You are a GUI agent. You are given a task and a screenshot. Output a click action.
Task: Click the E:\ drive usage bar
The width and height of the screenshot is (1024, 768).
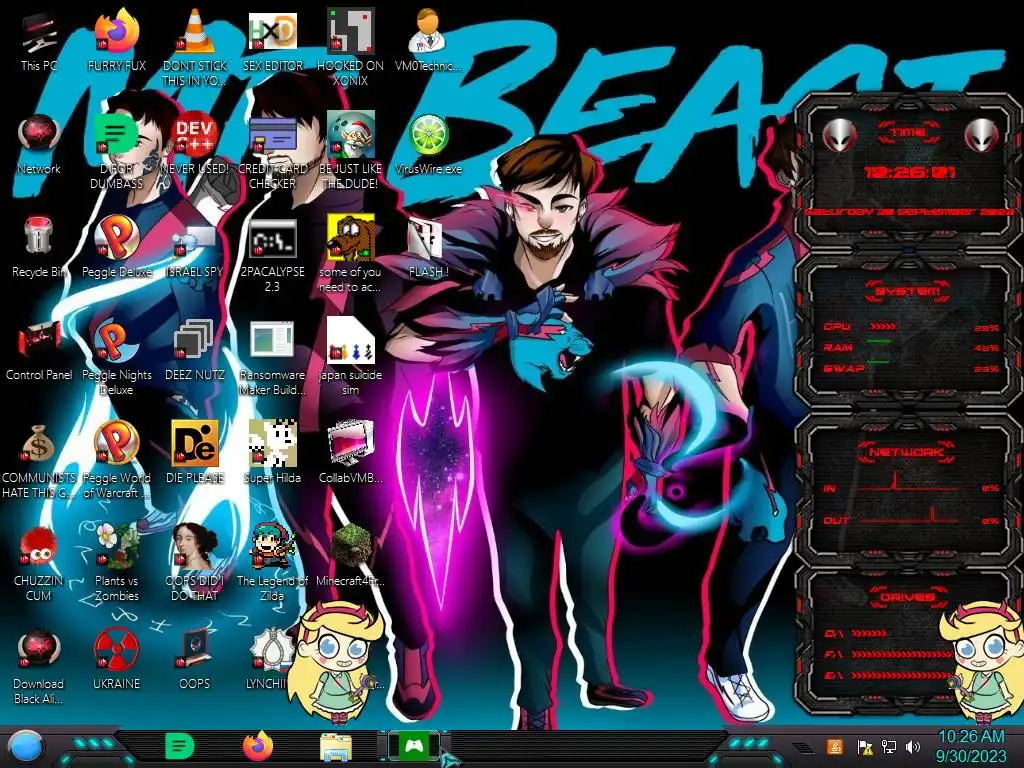[x=903, y=675]
